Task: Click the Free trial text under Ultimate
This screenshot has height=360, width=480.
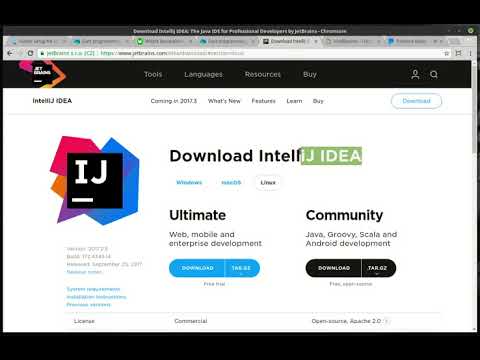Action: (x=214, y=284)
